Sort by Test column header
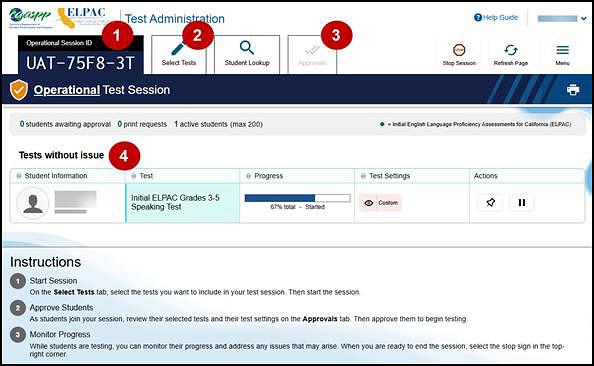Viewport: 594px width, 366px height. pos(142,176)
